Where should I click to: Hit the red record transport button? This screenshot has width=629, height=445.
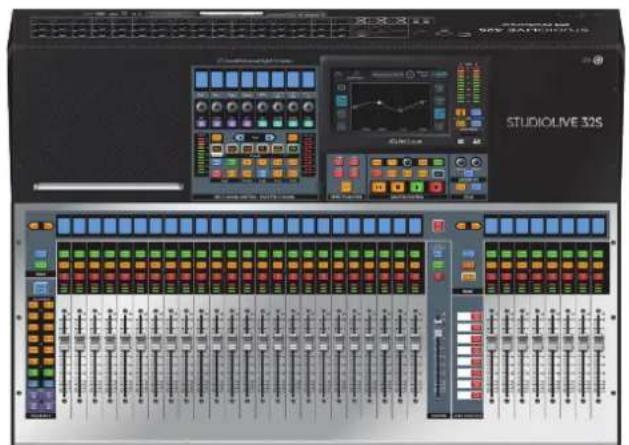pos(436,187)
